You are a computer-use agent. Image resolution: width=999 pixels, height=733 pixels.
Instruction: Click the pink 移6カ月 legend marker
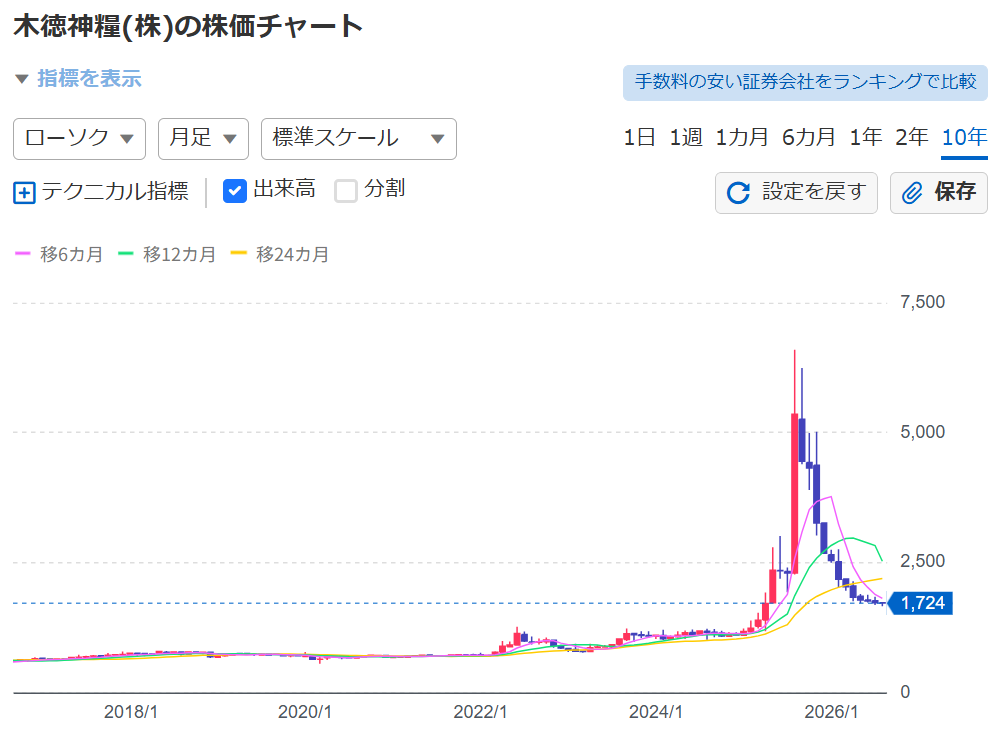22,254
